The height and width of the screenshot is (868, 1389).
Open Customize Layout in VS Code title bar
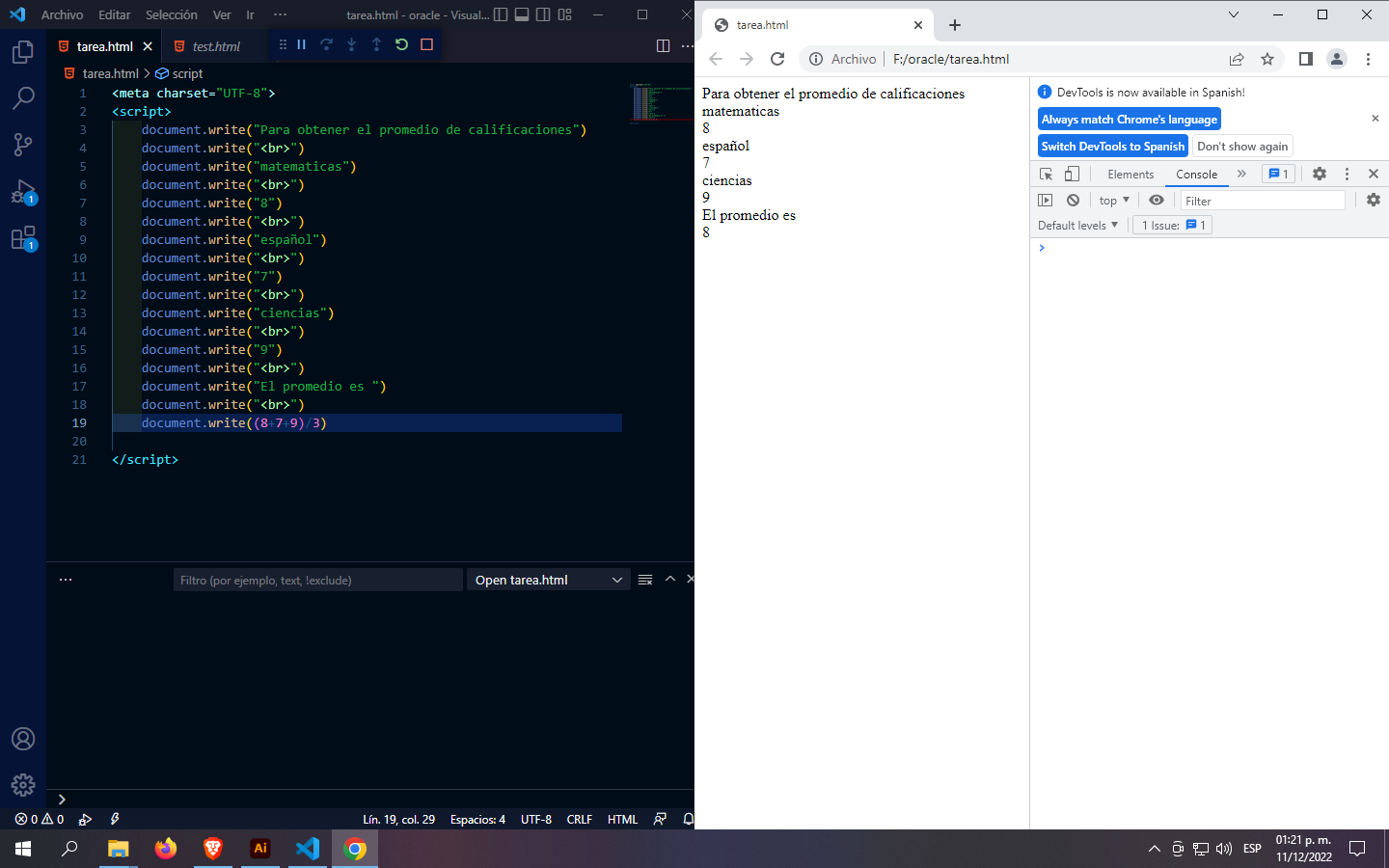pos(565,14)
